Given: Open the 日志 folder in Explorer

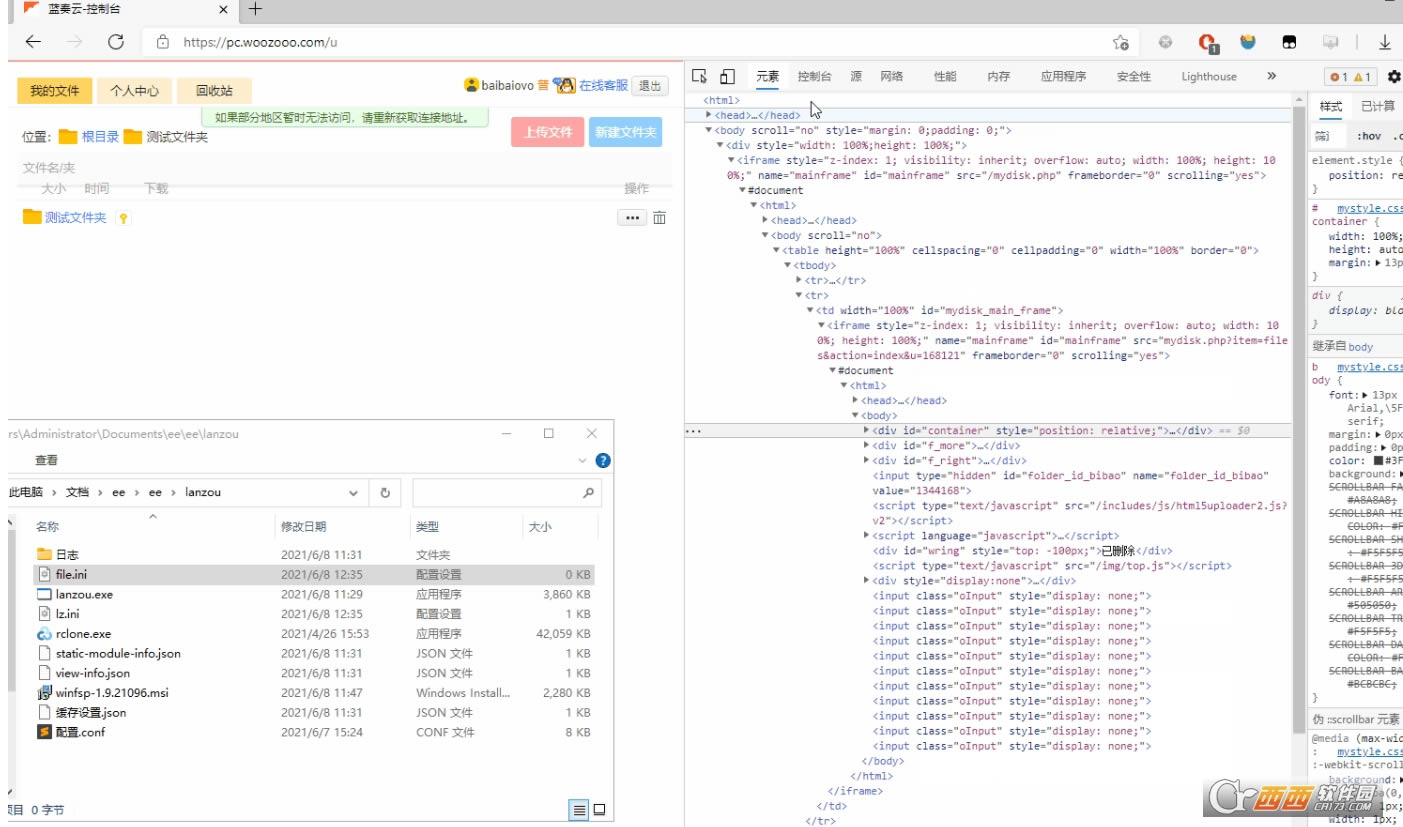Looking at the screenshot, I should (x=67, y=554).
